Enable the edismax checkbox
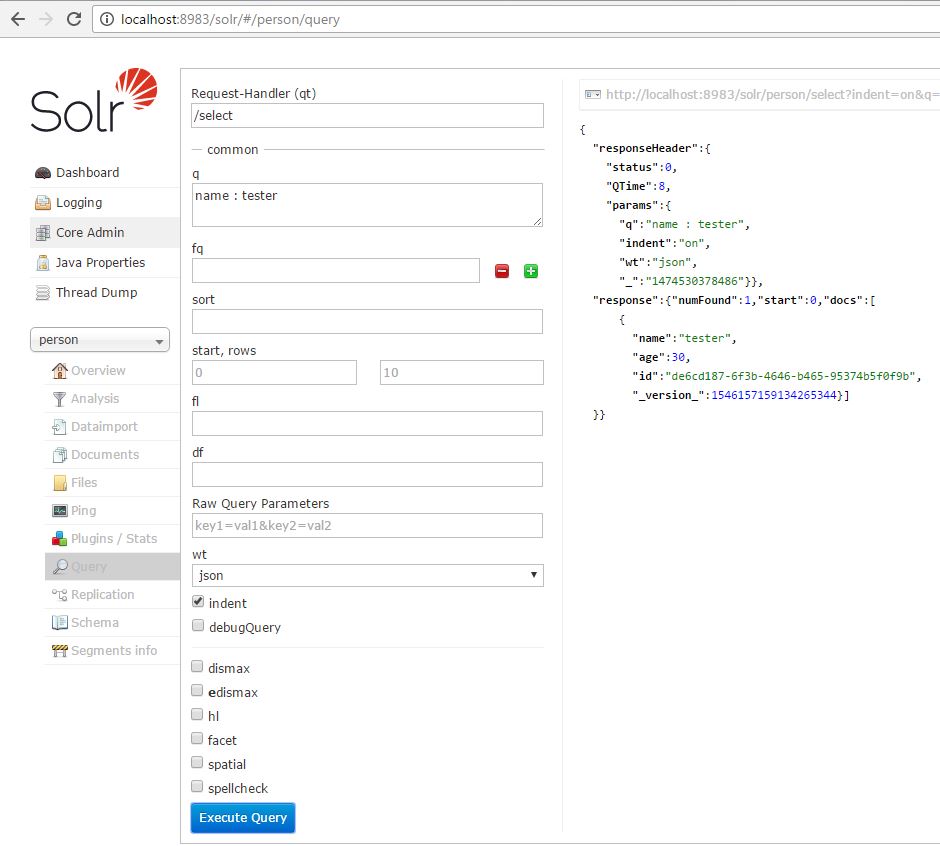Screen dimensions: 940x846 tap(197, 690)
